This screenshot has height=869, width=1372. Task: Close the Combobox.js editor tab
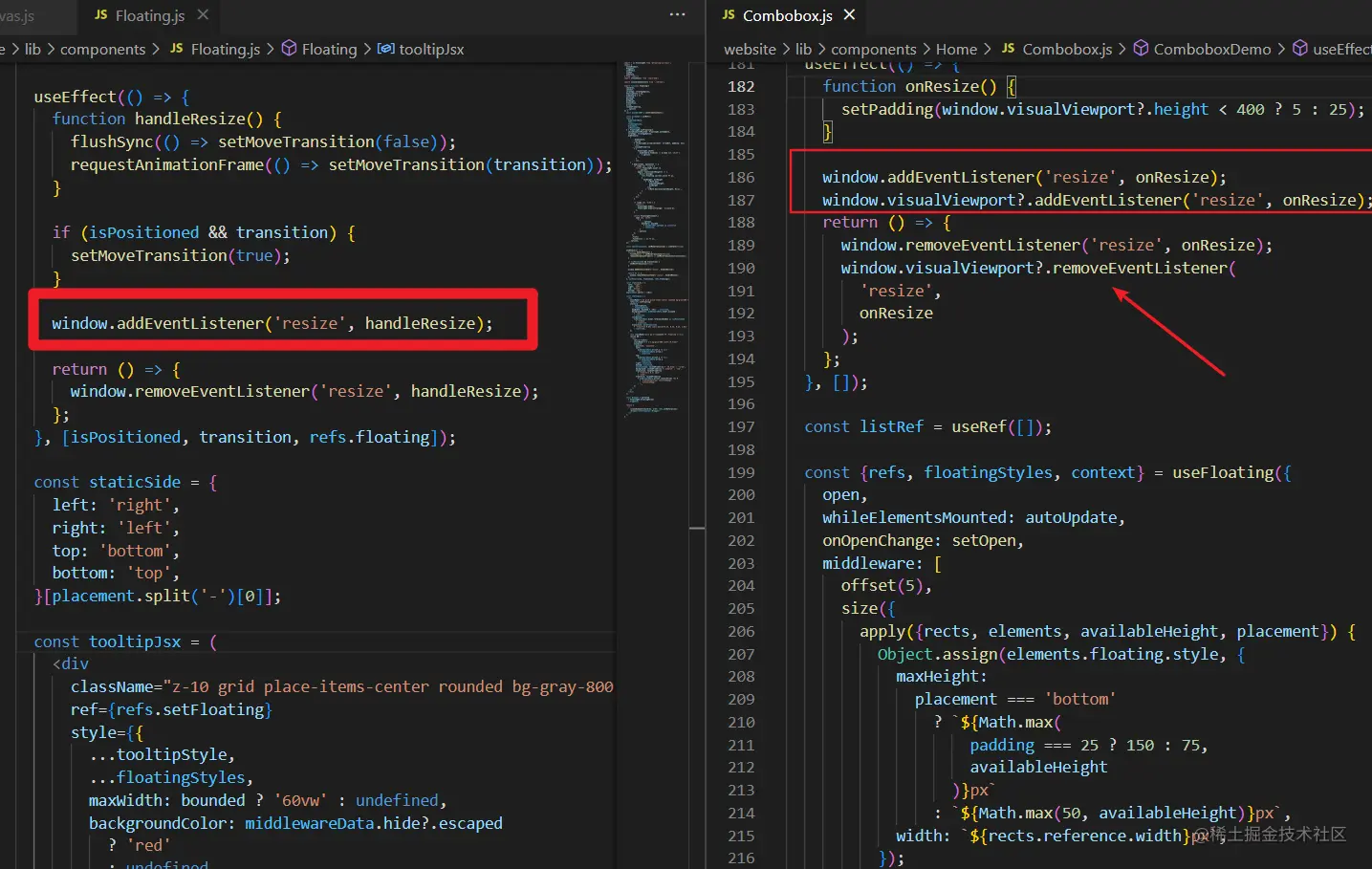tap(849, 15)
